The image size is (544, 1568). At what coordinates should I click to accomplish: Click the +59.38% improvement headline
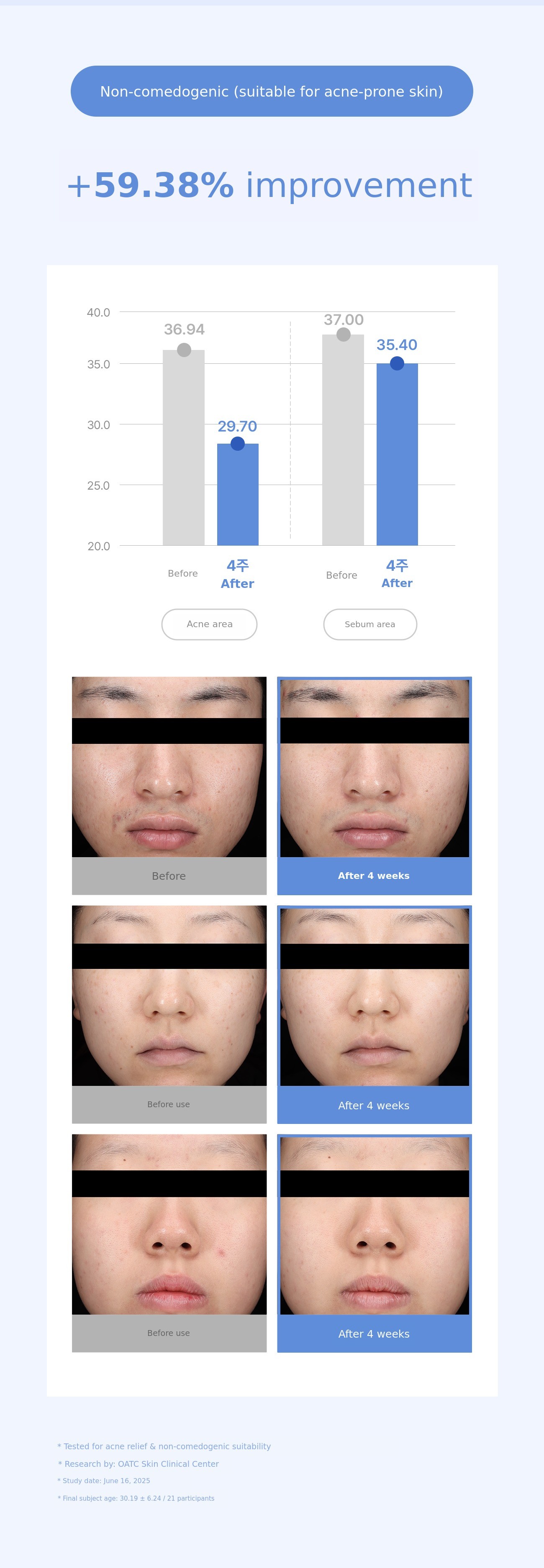point(269,185)
